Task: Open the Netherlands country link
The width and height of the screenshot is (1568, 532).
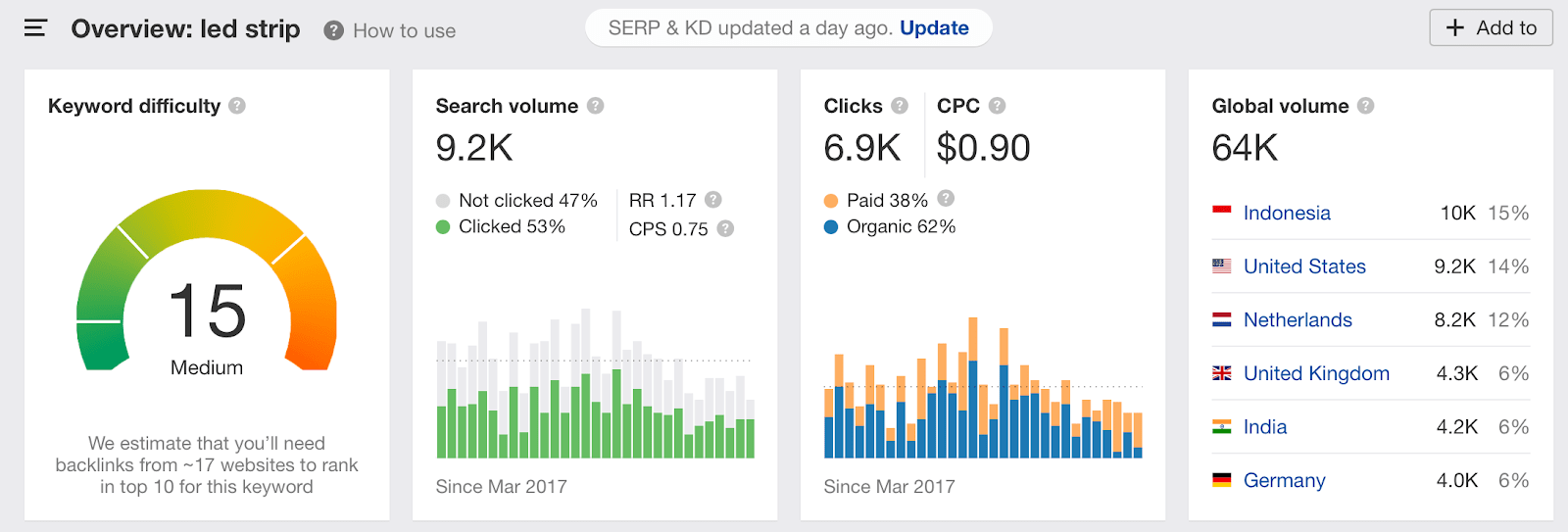Action: pyautogui.click(x=1298, y=319)
